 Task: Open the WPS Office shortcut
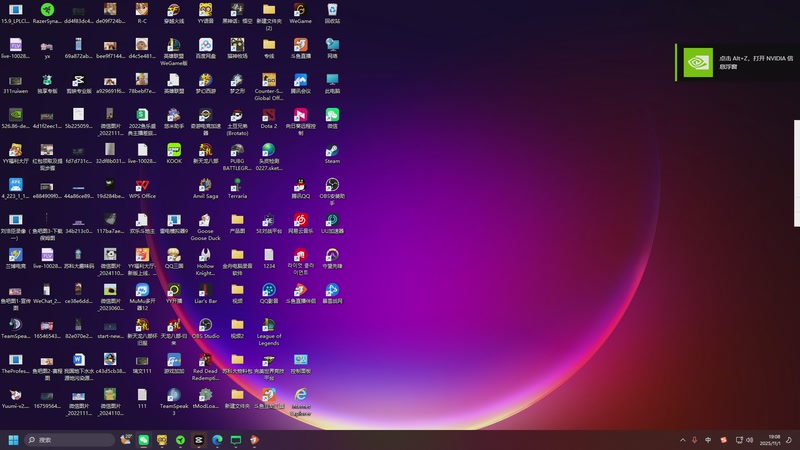[142, 189]
